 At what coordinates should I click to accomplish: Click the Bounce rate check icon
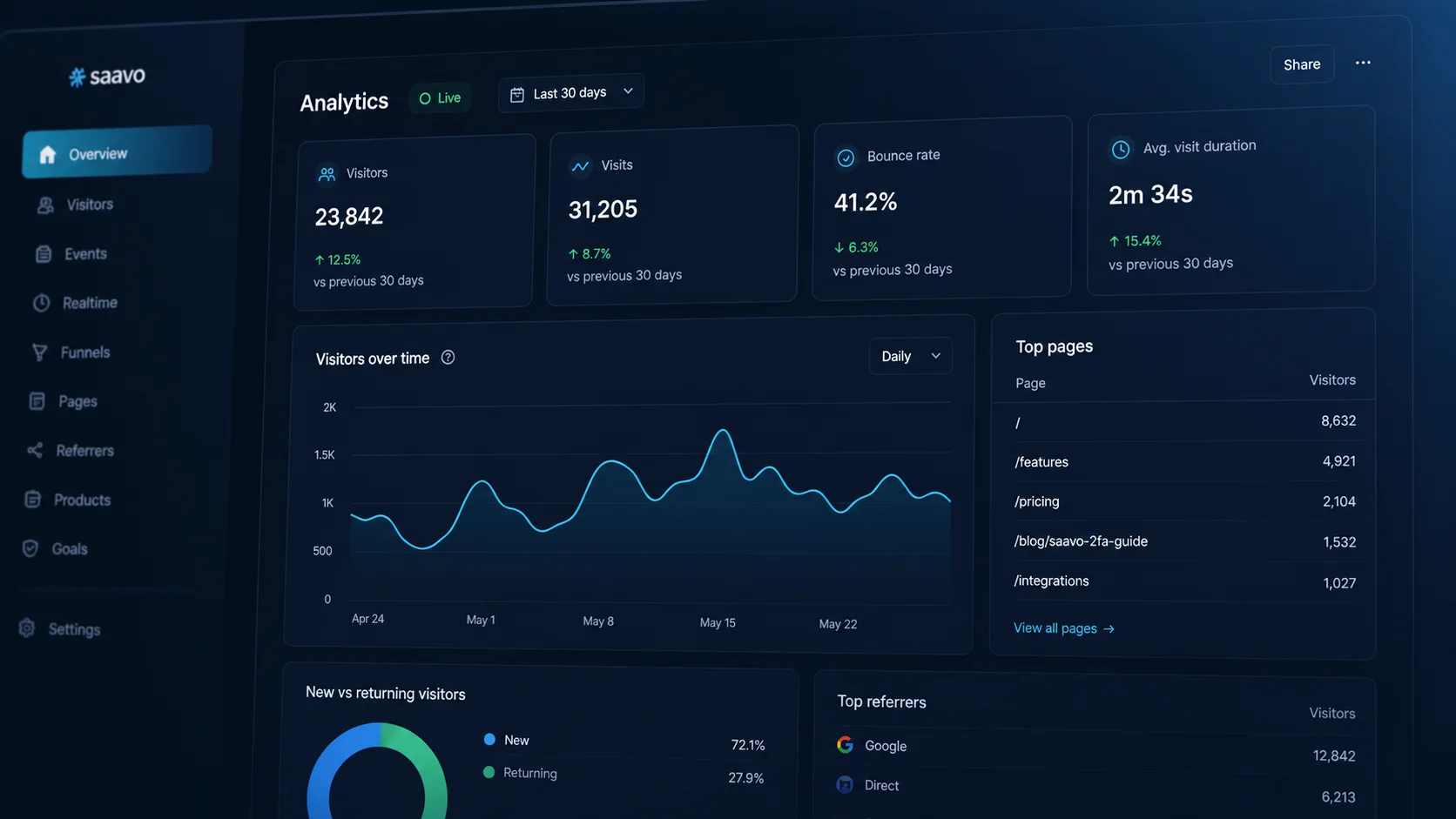click(846, 158)
